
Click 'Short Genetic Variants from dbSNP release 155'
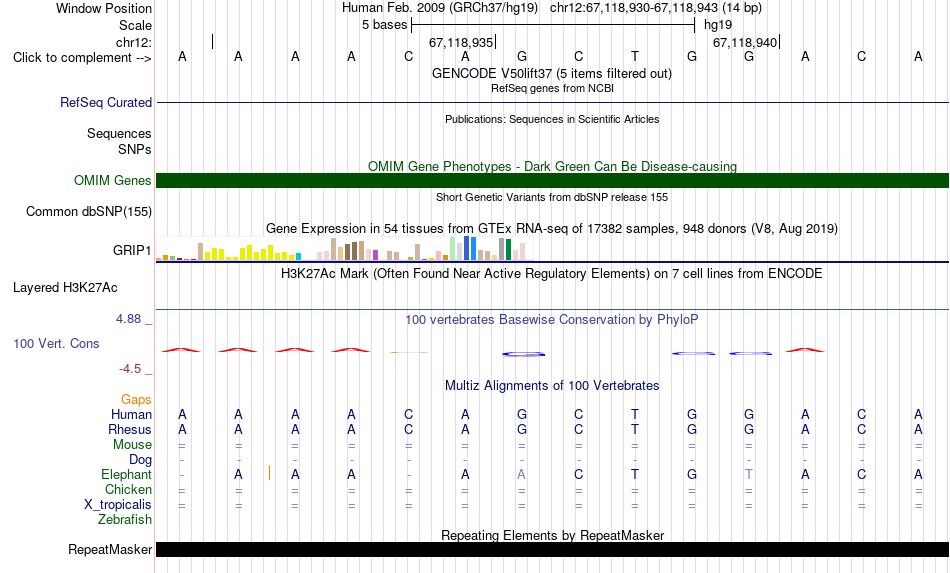click(x=552, y=197)
